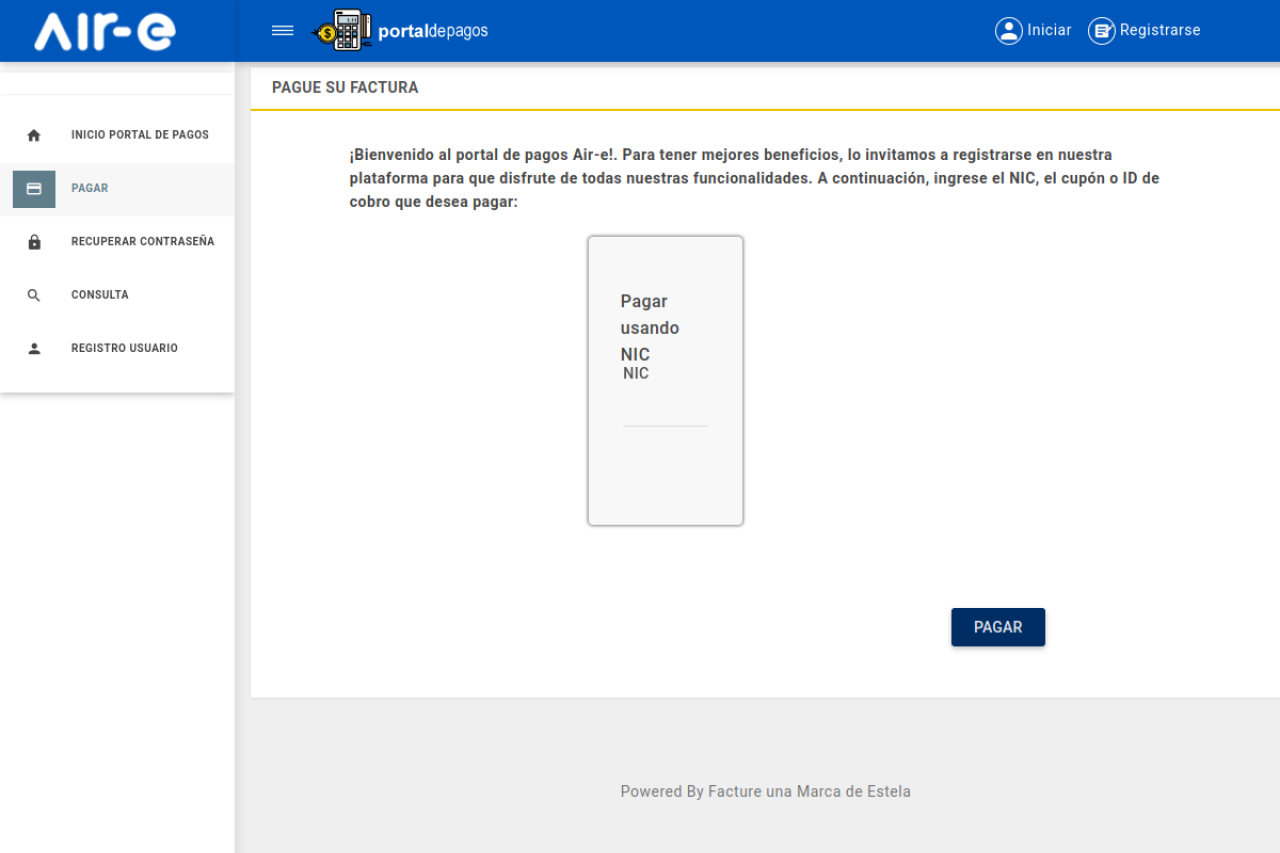This screenshot has width=1280, height=853.
Task: Click the portal de pagos calculator logo
Action: pyautogui.click(x=343, y=31)
